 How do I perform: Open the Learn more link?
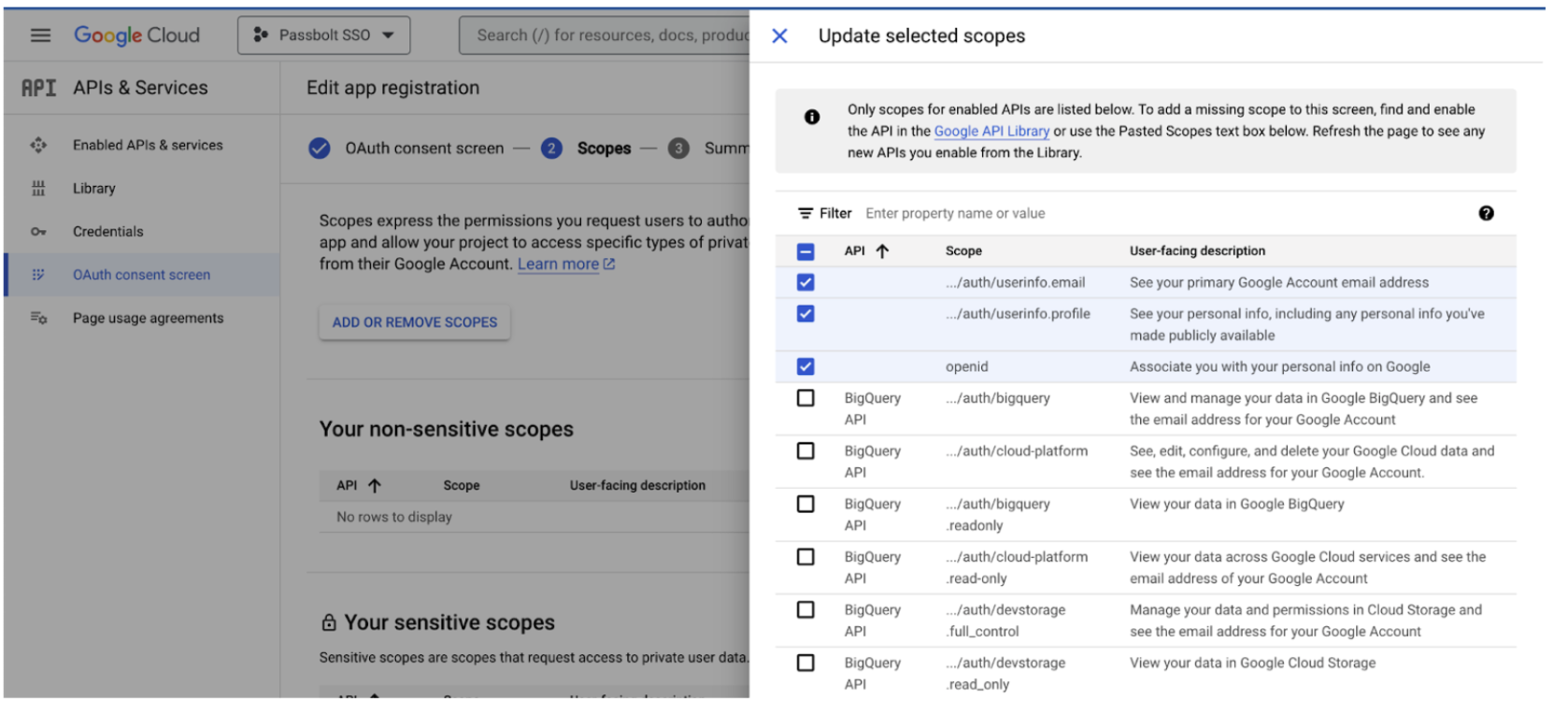[558, 264]
